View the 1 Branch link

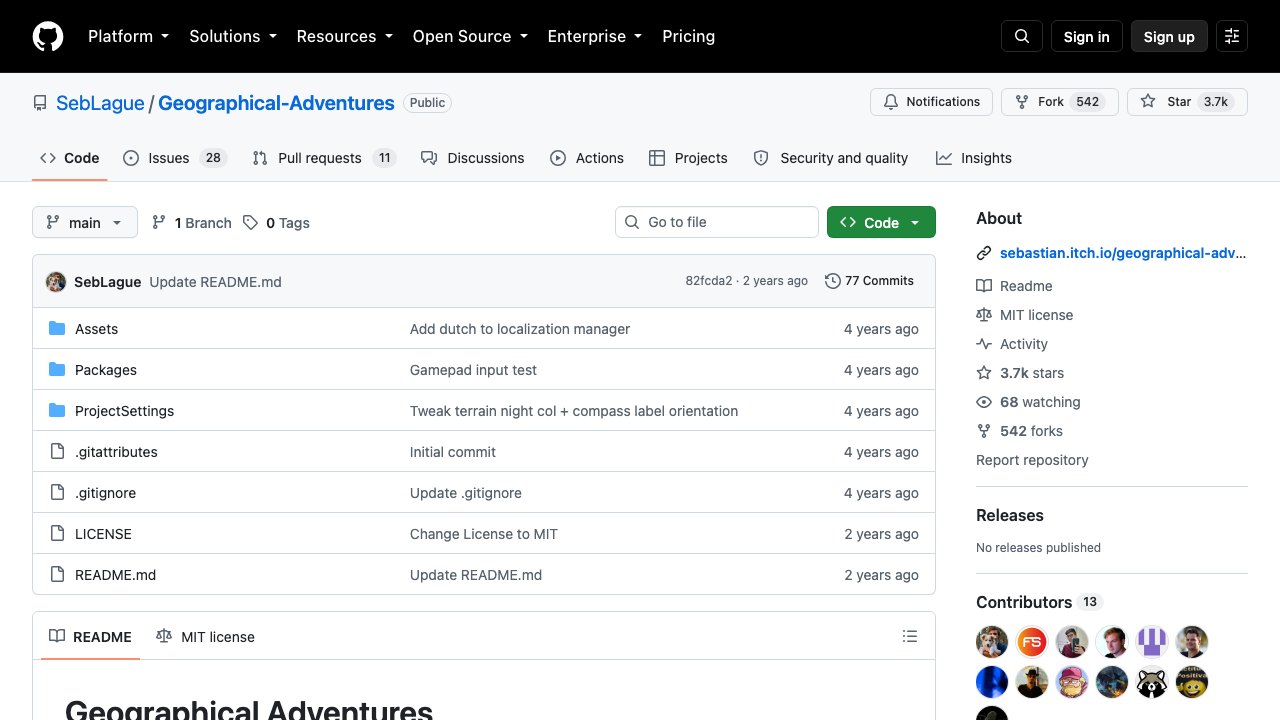click(x=191, y=222)
